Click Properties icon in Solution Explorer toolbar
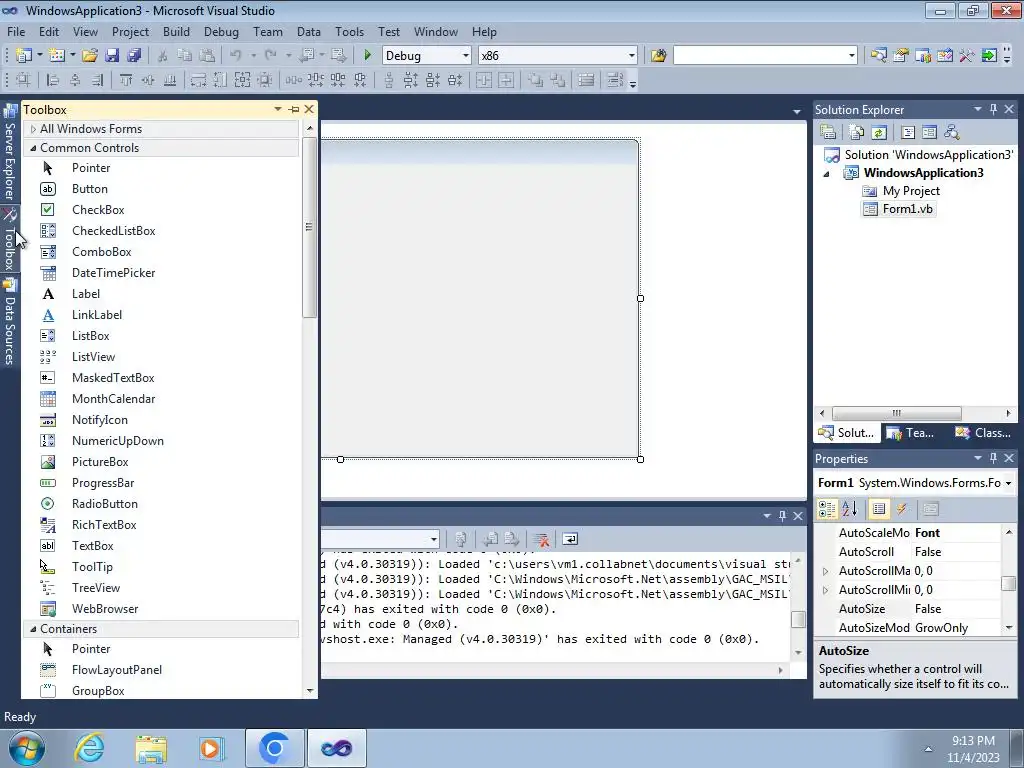The image size is (1024, 768). pyautogui.click(x=828, y=133)
